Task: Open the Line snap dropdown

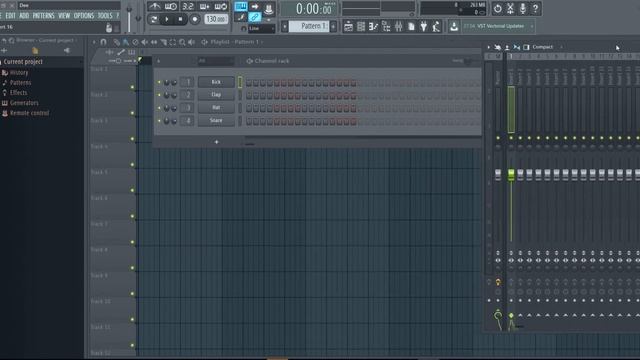Action: point(262,29)
